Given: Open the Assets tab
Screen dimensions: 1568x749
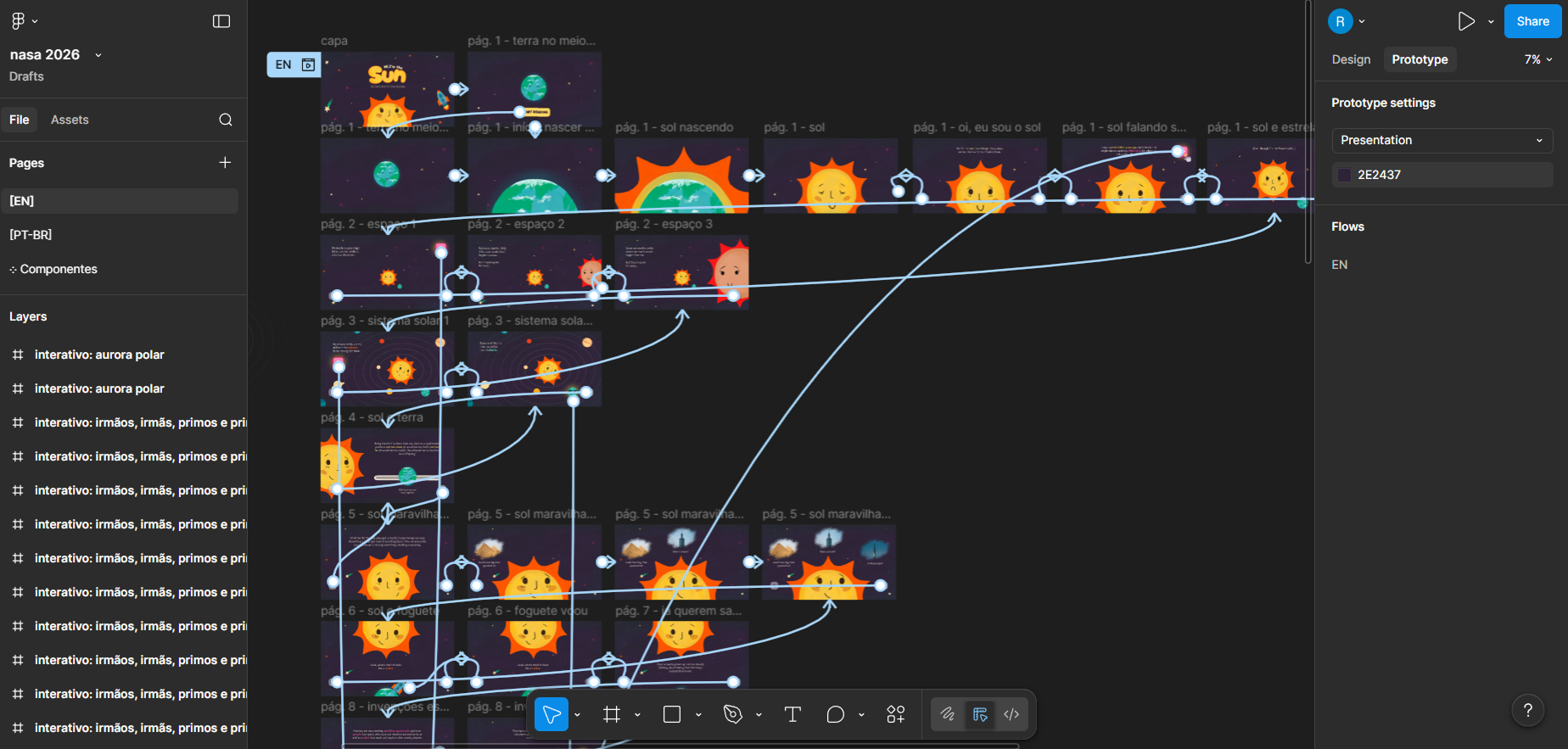Looking at the screenshot, I should [70, 120].
